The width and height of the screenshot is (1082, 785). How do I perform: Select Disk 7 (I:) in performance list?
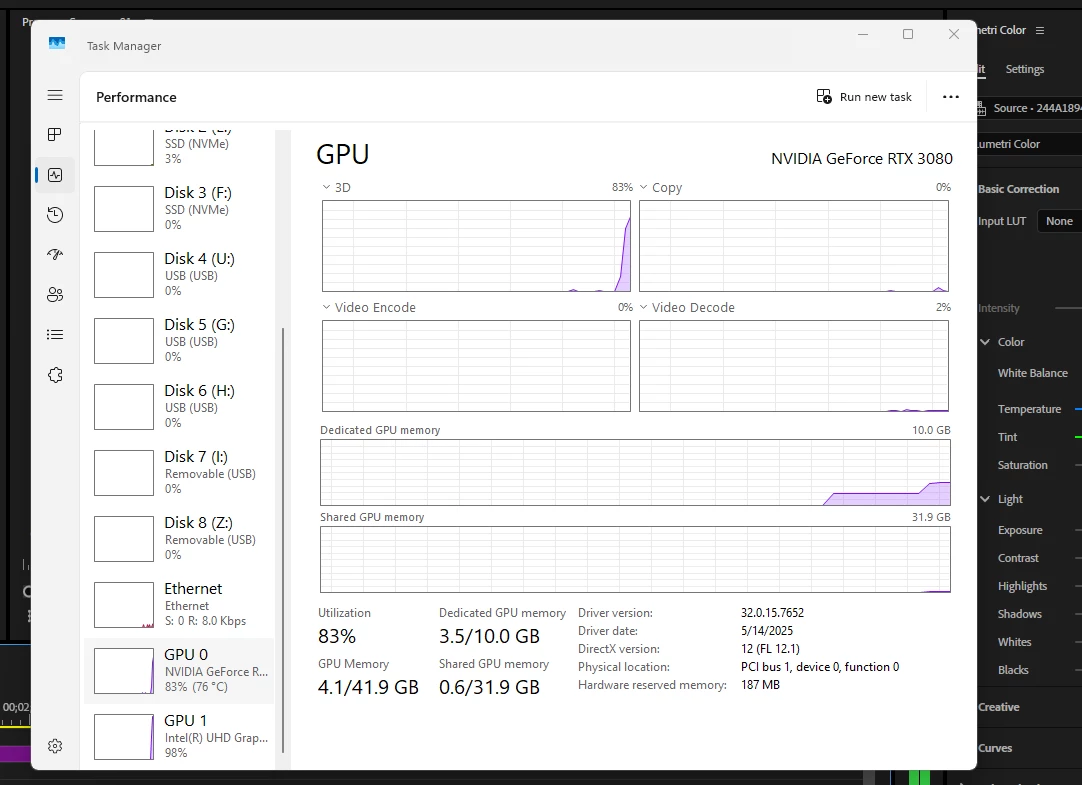click(179, 473)
